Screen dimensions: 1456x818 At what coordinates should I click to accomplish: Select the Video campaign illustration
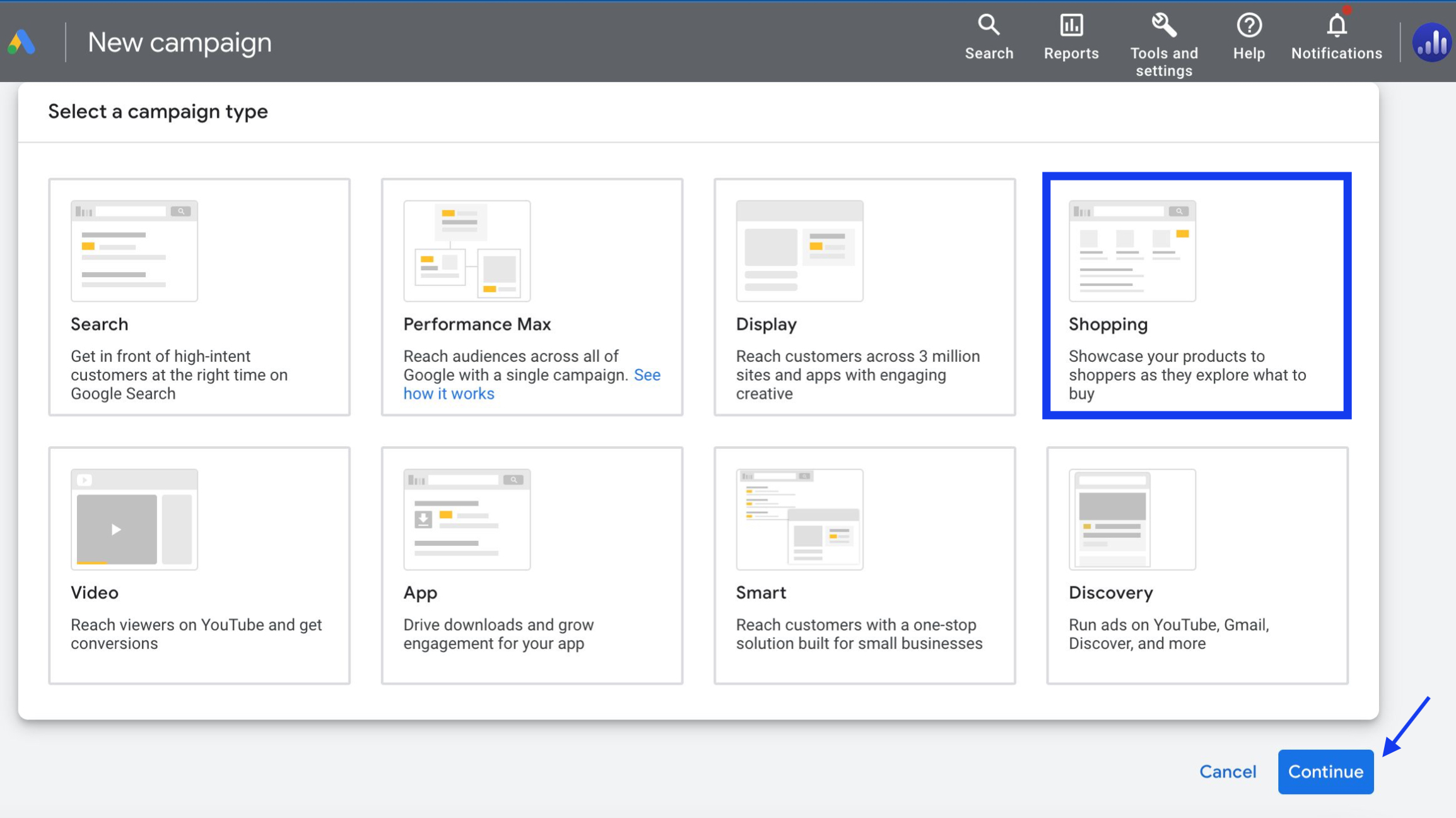134,519
